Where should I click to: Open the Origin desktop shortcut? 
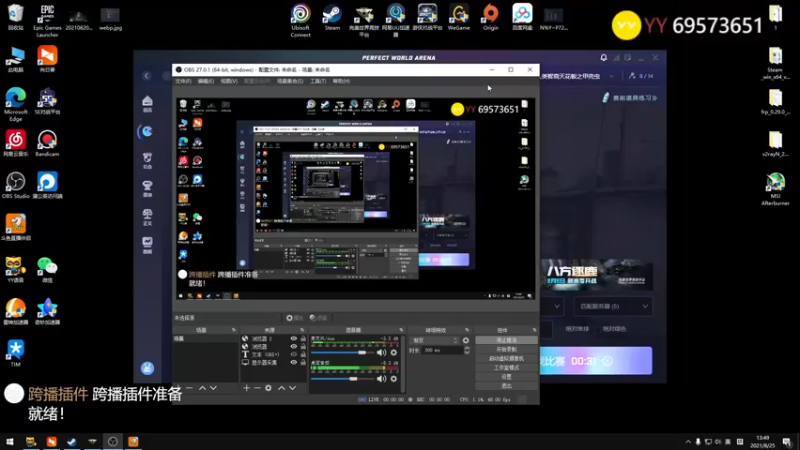(491, 18)
